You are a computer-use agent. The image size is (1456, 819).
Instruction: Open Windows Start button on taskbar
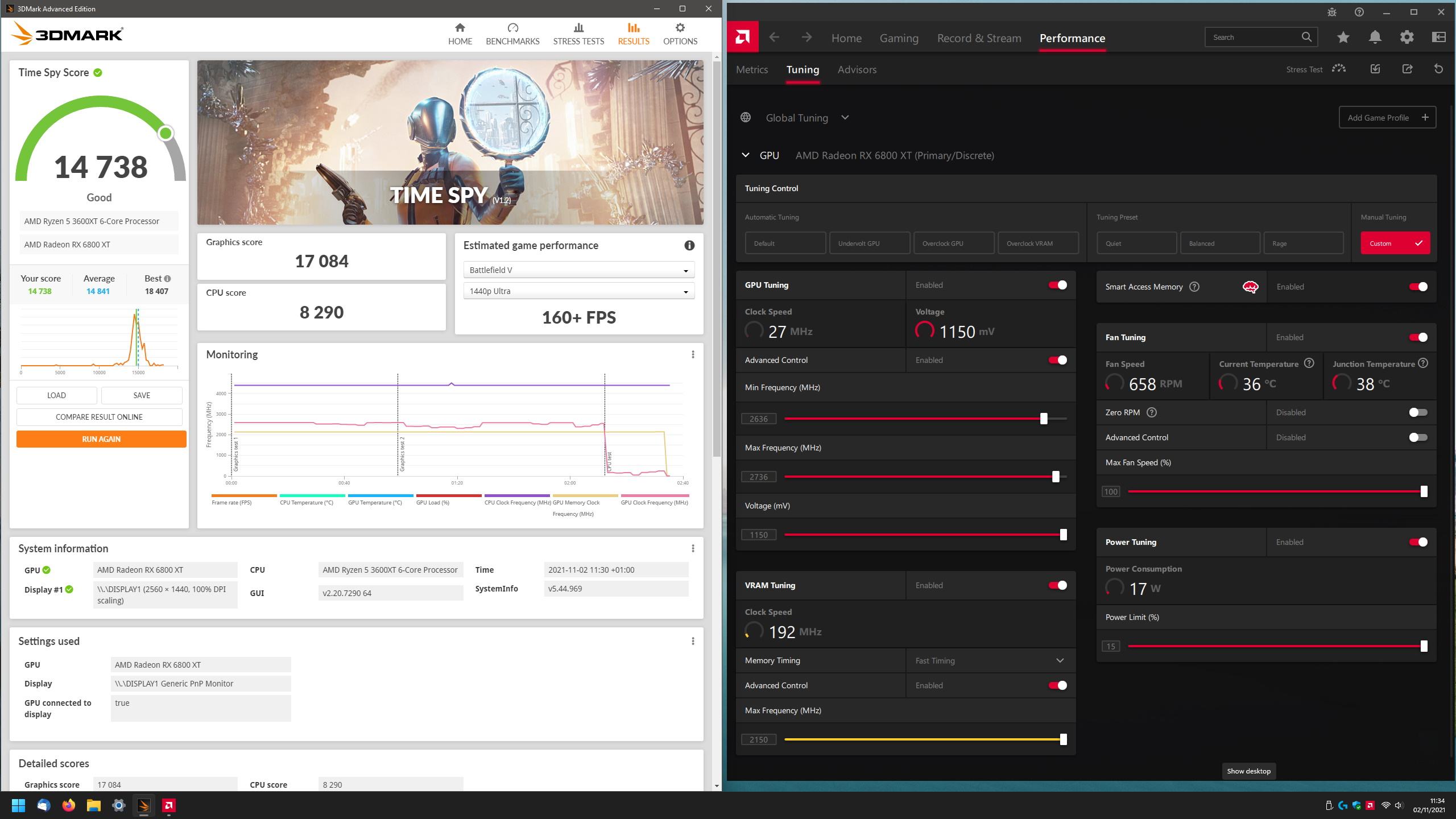pyautogui.click(x=18, y=805)
